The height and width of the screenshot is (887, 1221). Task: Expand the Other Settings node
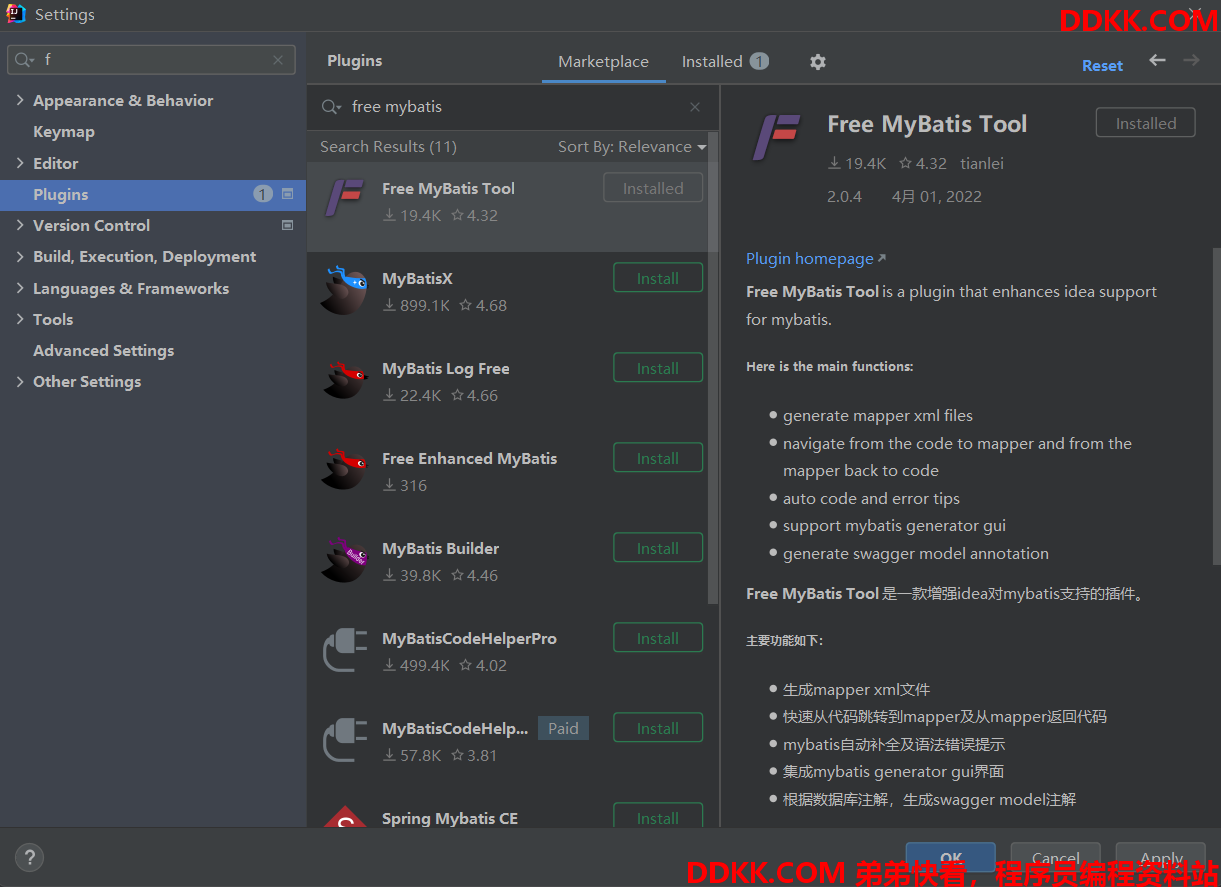click(x=20, y=381)
